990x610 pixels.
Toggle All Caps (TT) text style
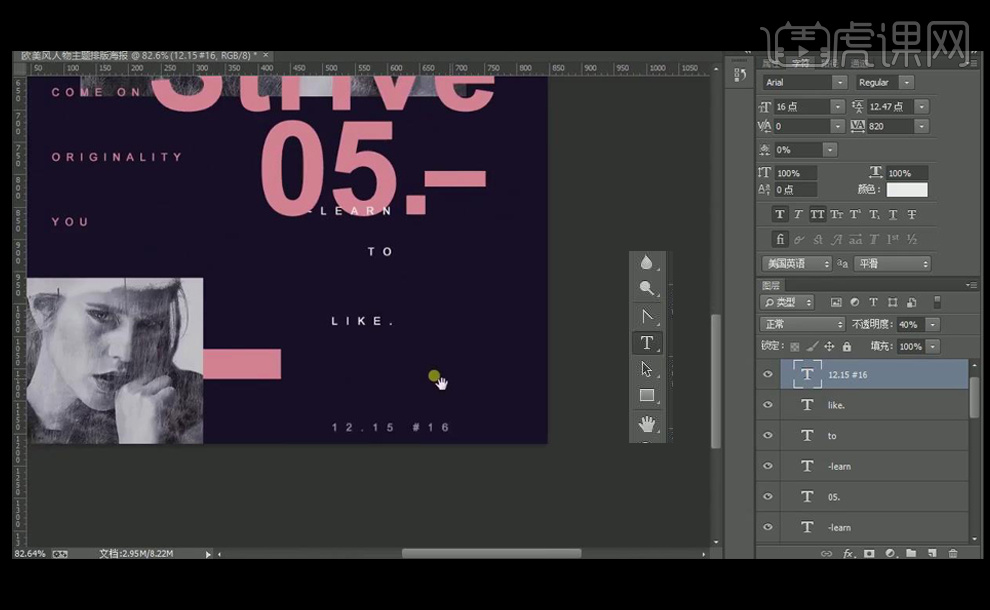click(x=818, y=215)
